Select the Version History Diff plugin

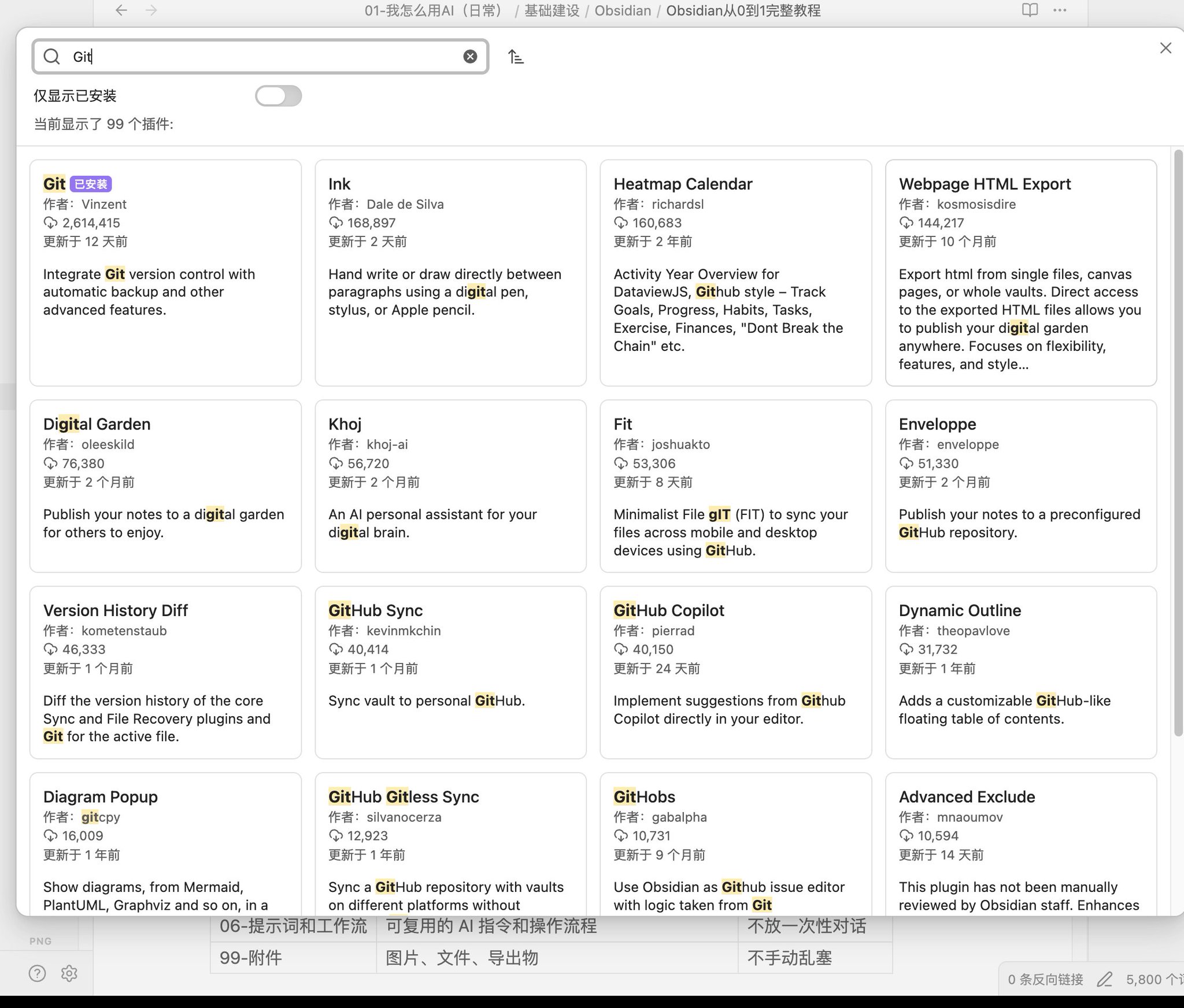pos(165,673)
